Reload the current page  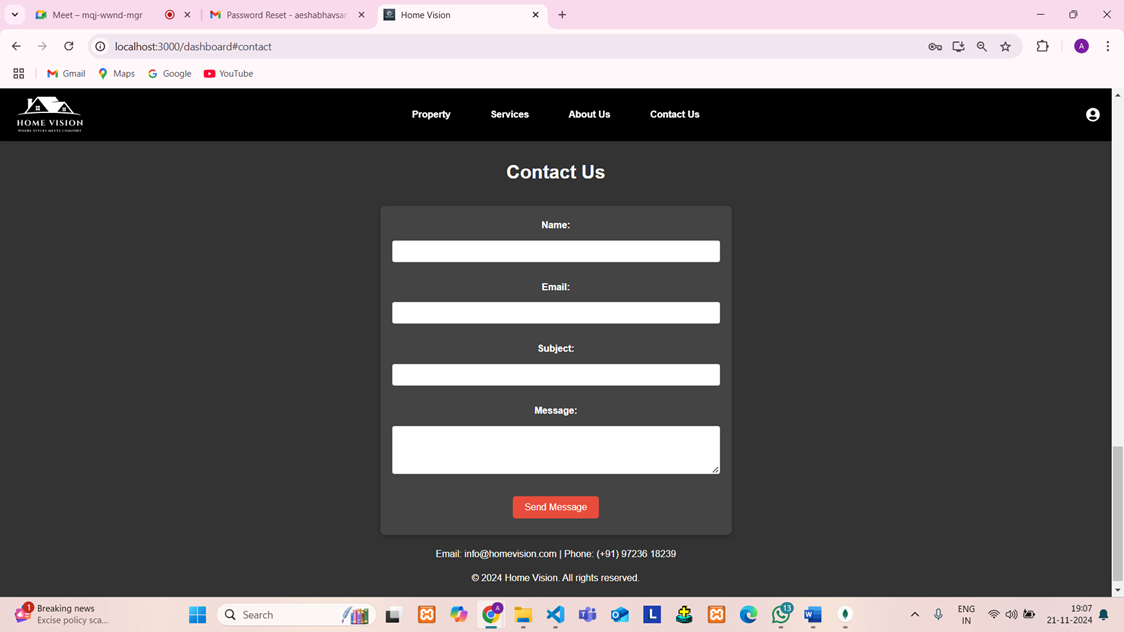[69, 47]
